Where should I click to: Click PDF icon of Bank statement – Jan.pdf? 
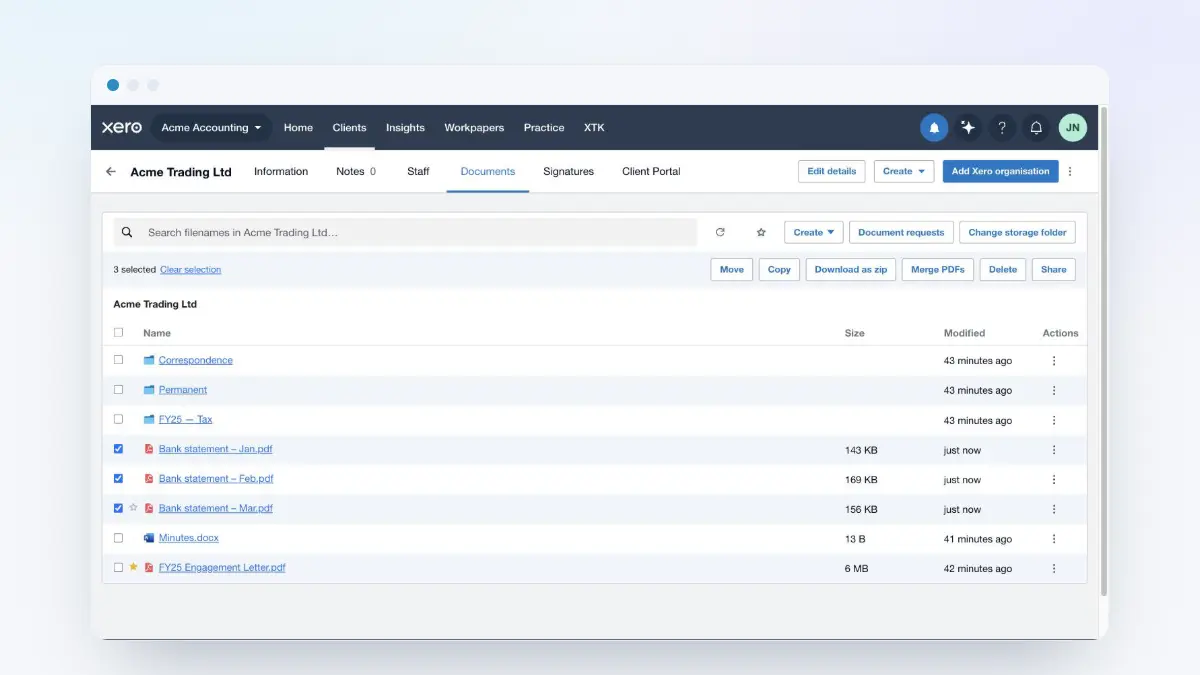[x=149, y=450]
